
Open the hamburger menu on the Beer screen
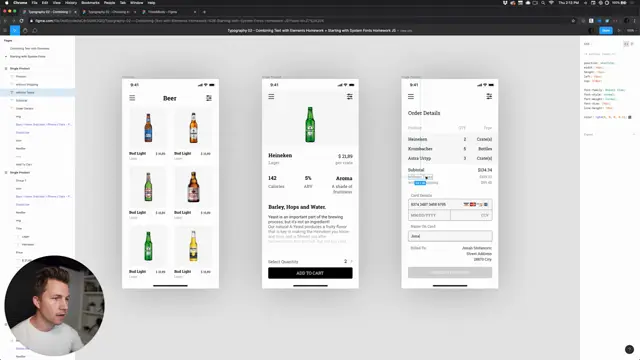click(x=132, y=98)
